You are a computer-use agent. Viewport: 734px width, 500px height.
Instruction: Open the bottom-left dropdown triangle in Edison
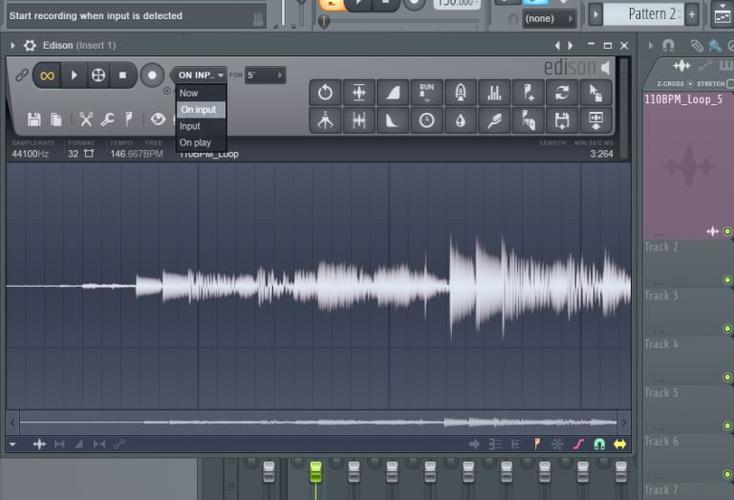click(13, 444)
